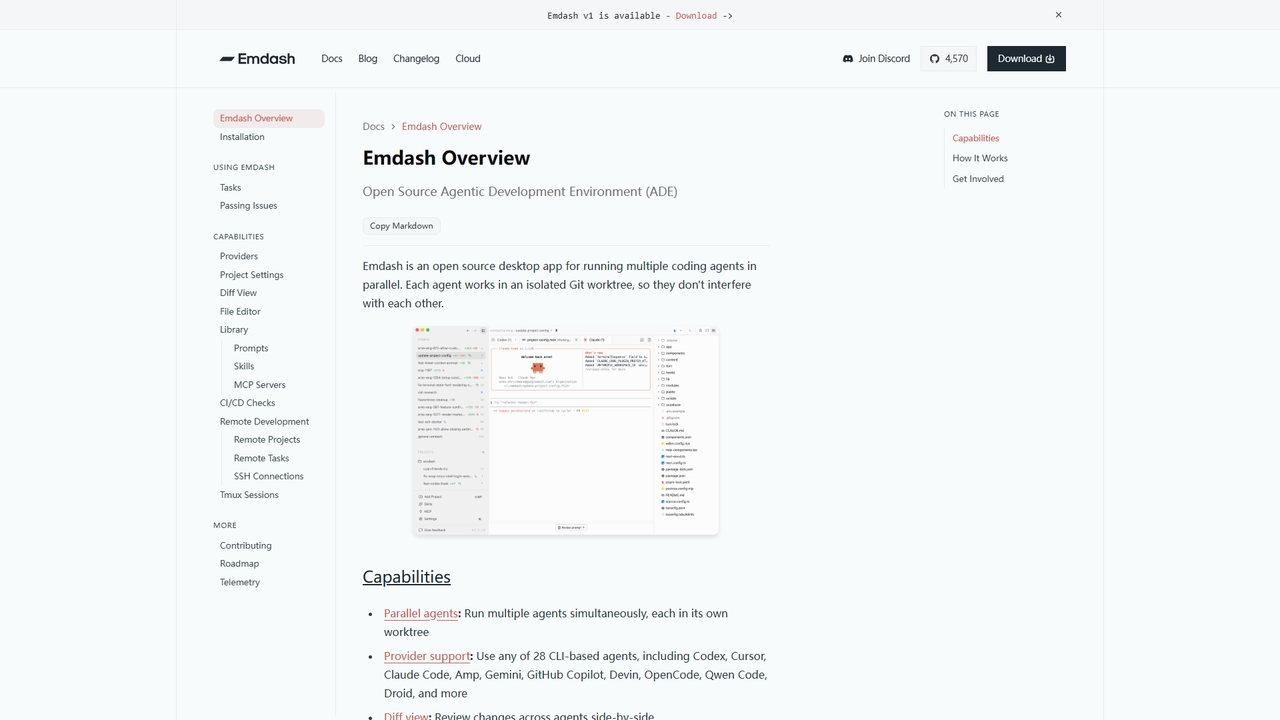Jump to Capabilities in On This Page

(x=976, y=139)
